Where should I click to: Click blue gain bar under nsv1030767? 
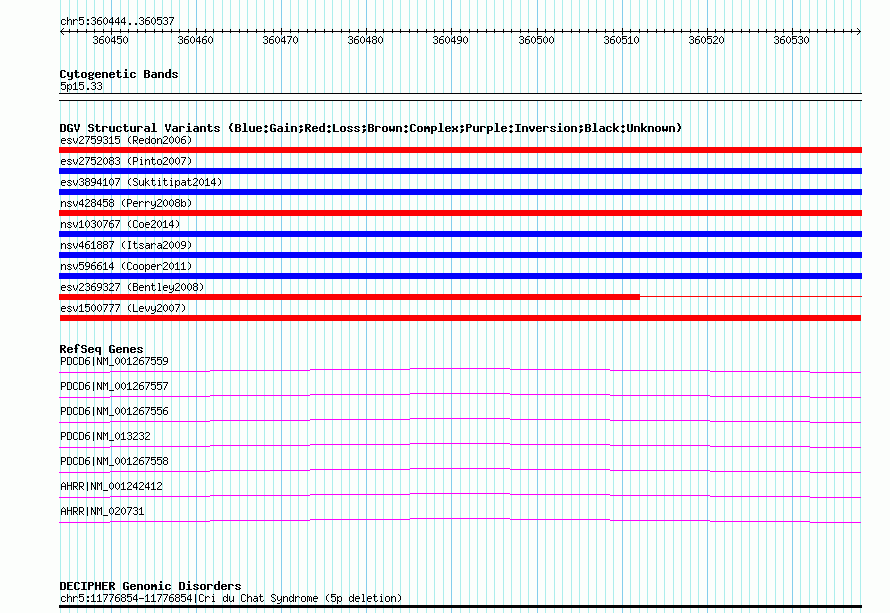point(460,234)
